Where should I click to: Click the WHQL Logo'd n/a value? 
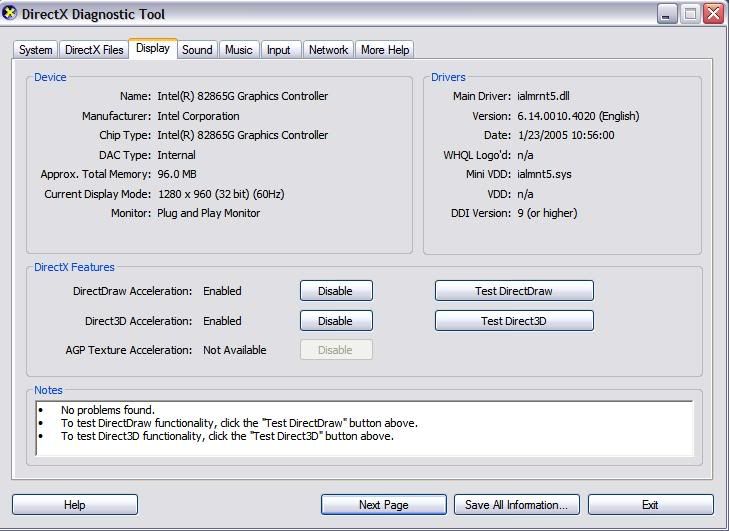pyautogui.click(x=525, y=155)
